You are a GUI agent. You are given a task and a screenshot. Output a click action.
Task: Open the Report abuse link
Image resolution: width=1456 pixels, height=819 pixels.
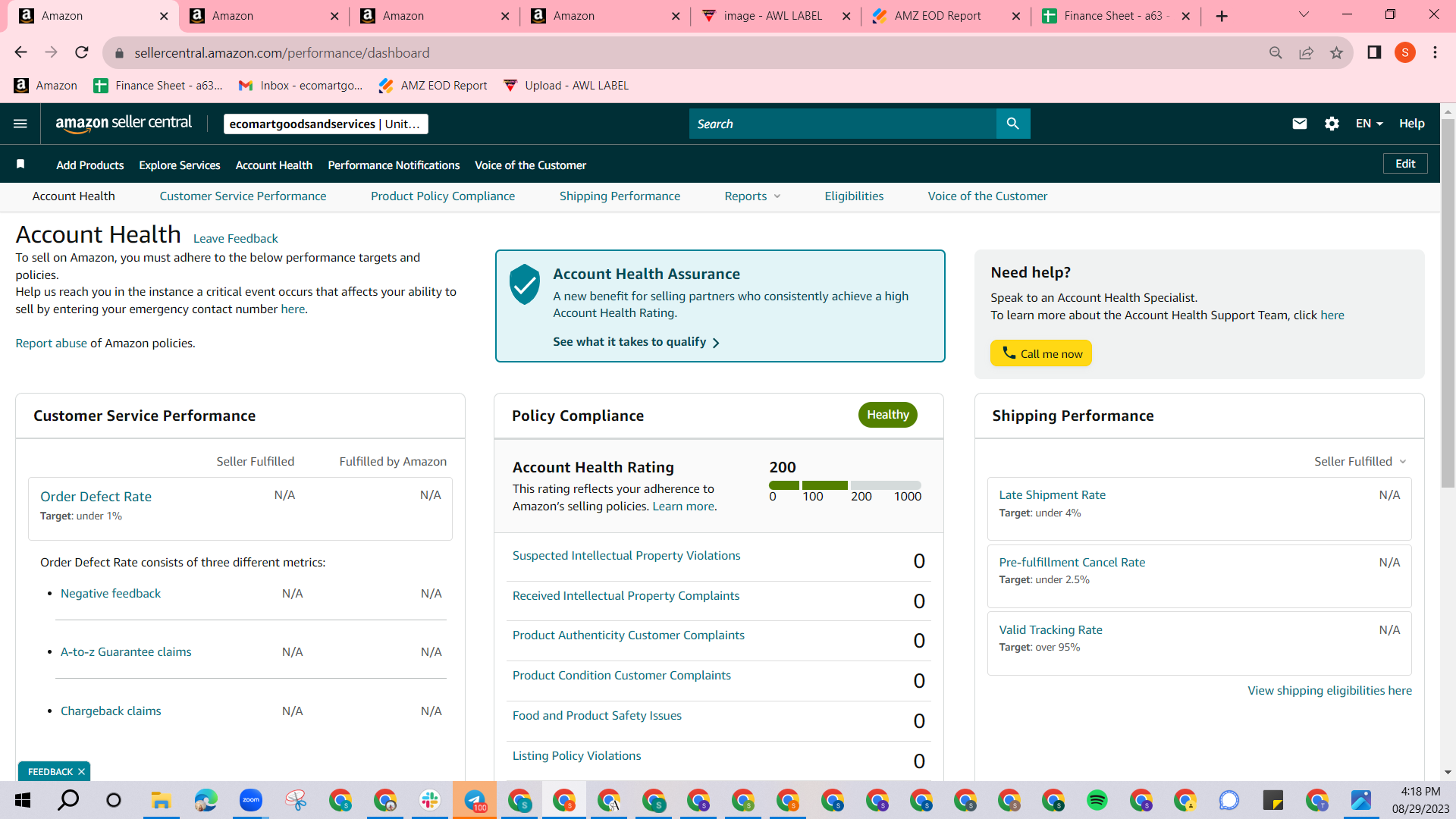pyautogui.click(x=52, y=343)
